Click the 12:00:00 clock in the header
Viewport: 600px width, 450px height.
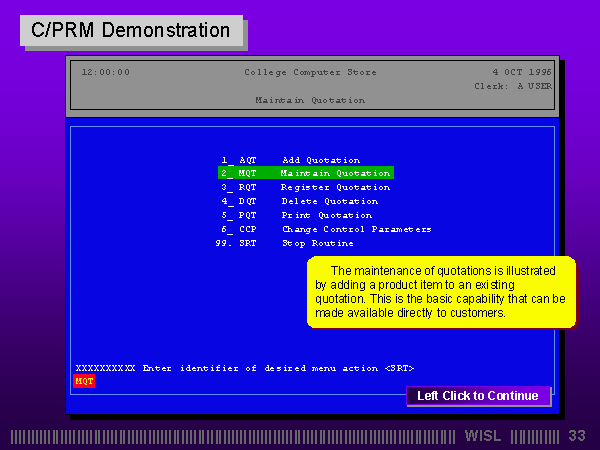[105, 72]
